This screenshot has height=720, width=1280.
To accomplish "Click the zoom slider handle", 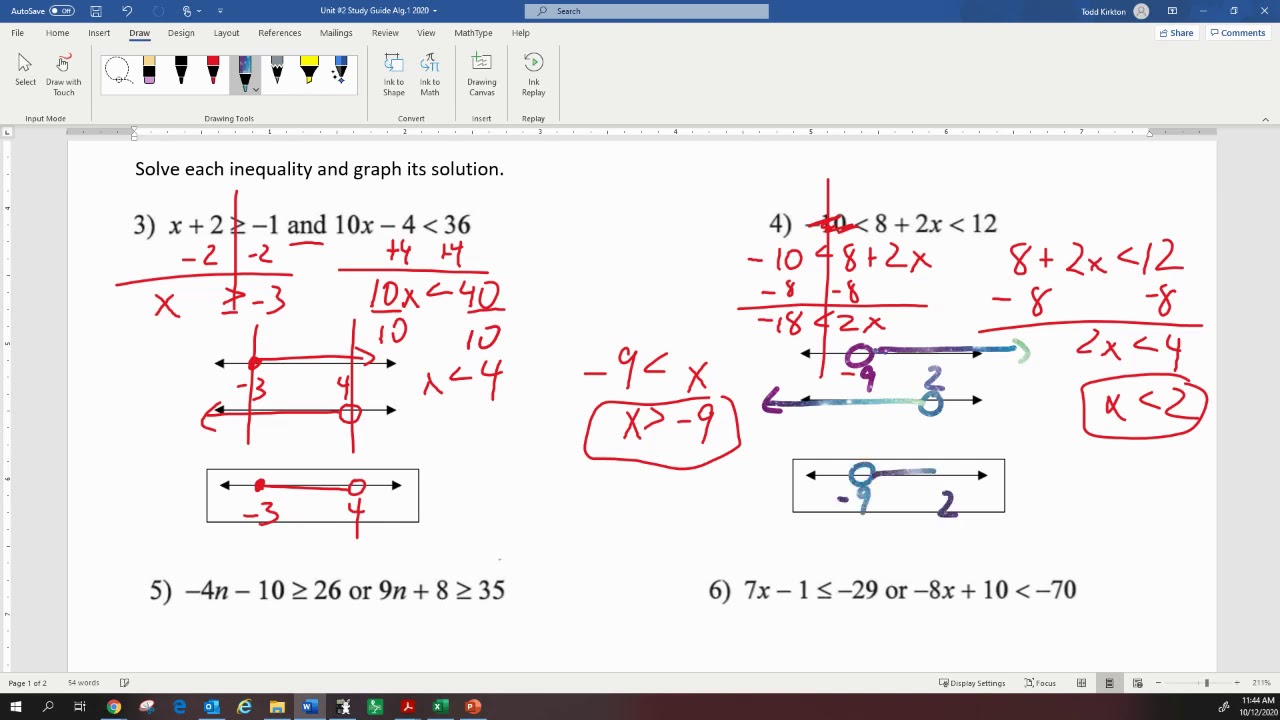I will 1206,683.
